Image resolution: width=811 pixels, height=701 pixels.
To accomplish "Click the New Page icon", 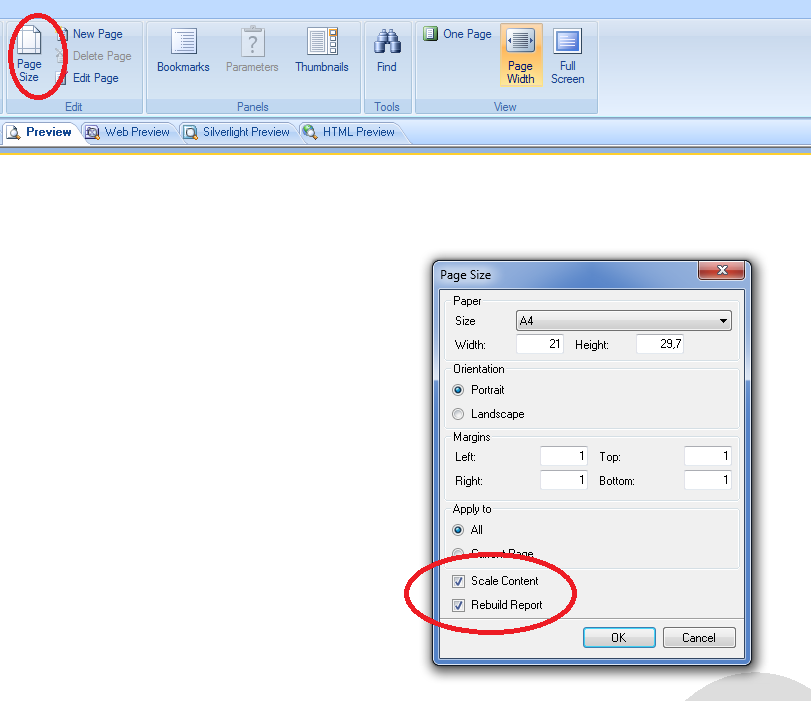I will (62, 34).
